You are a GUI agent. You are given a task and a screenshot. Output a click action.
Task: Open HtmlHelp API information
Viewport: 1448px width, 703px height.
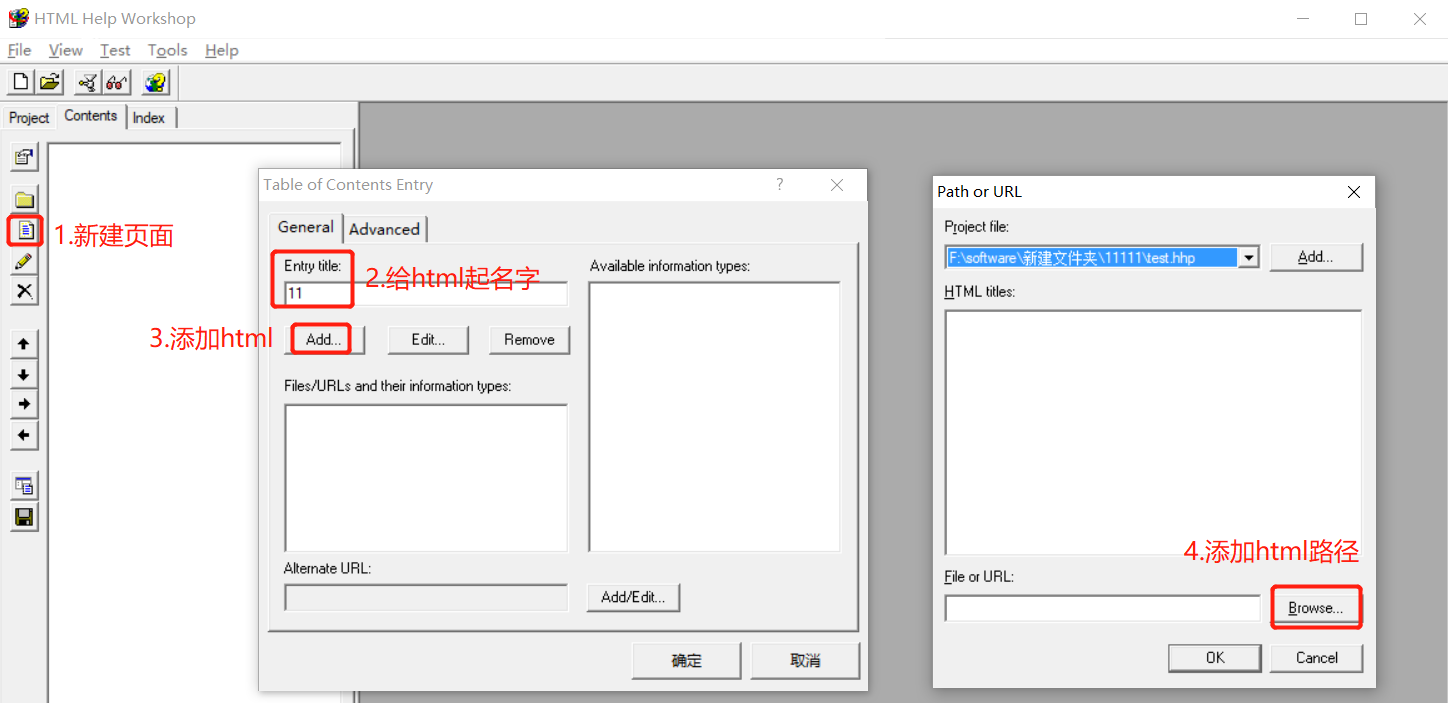pyautogui.click(x=155, y=82)
